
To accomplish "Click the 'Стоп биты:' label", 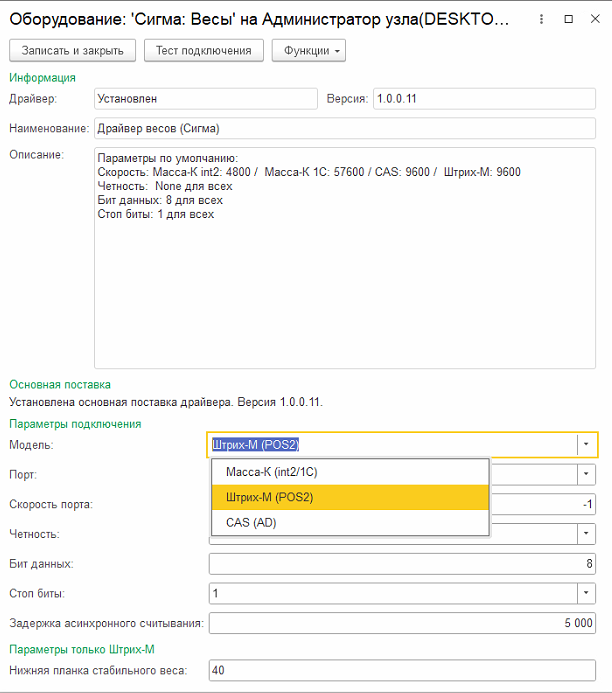I will [x=37, y=593].
